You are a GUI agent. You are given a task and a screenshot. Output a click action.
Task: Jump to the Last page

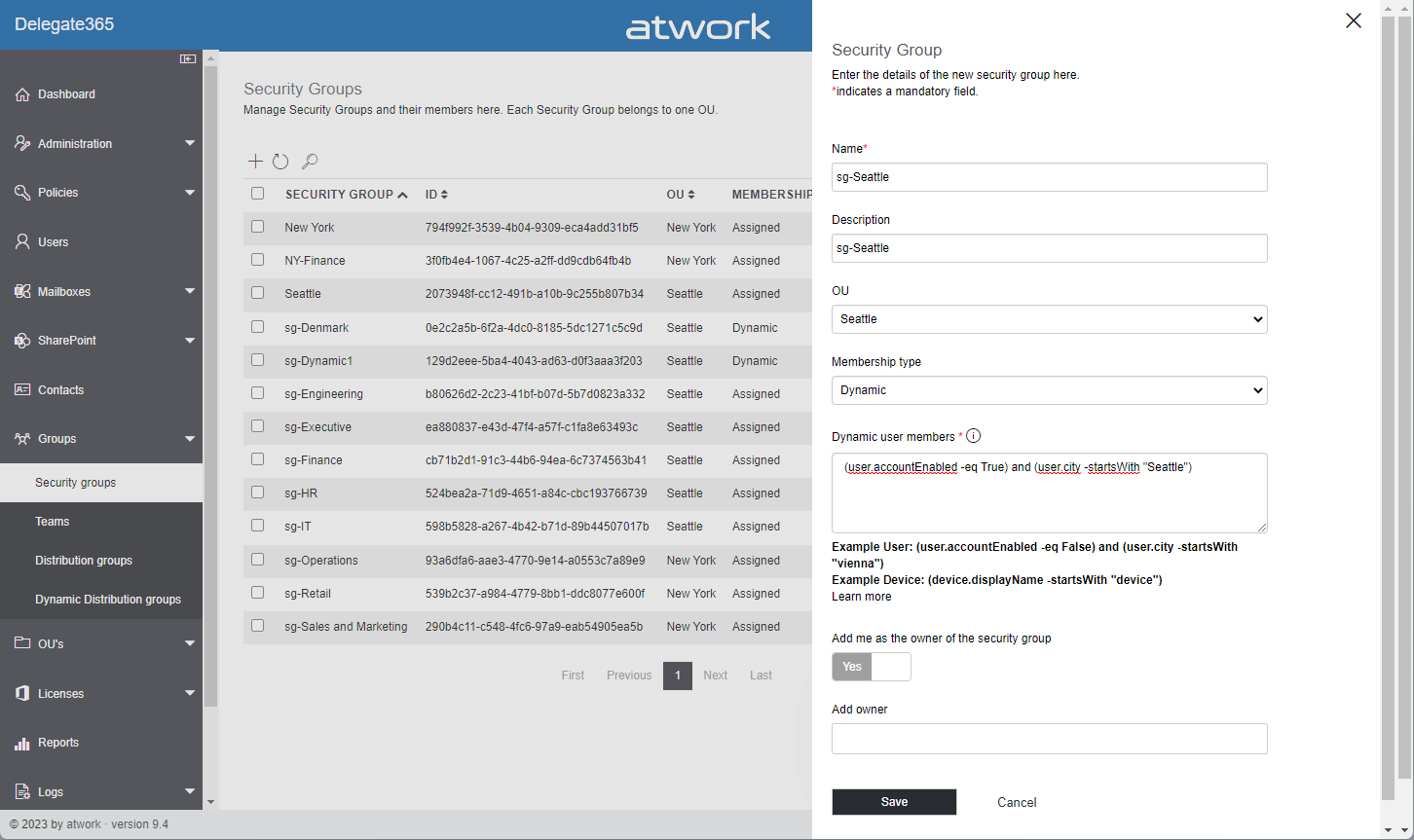click(x=761, y=676)
